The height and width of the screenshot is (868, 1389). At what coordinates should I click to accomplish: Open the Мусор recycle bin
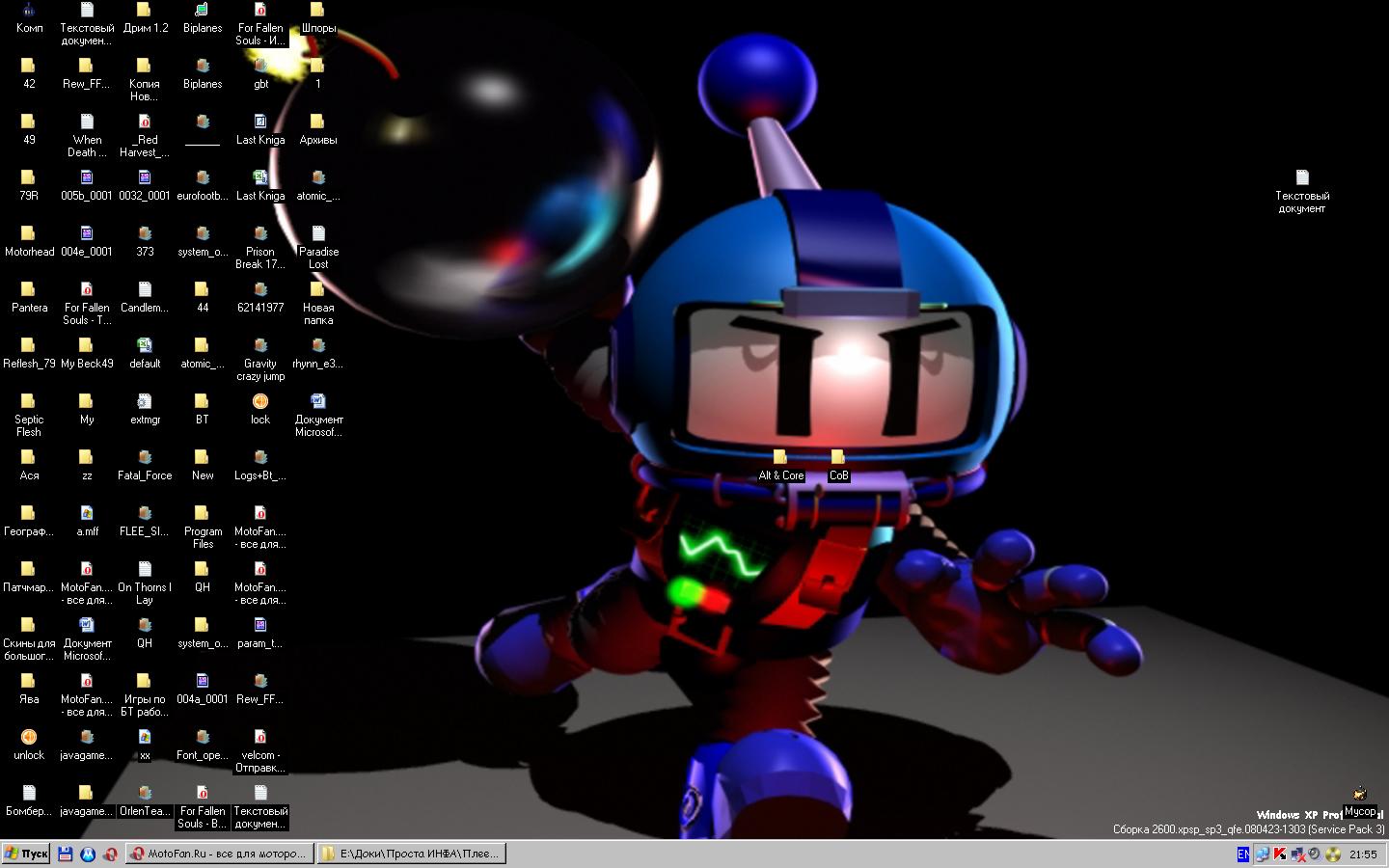tap(1360, 801)
